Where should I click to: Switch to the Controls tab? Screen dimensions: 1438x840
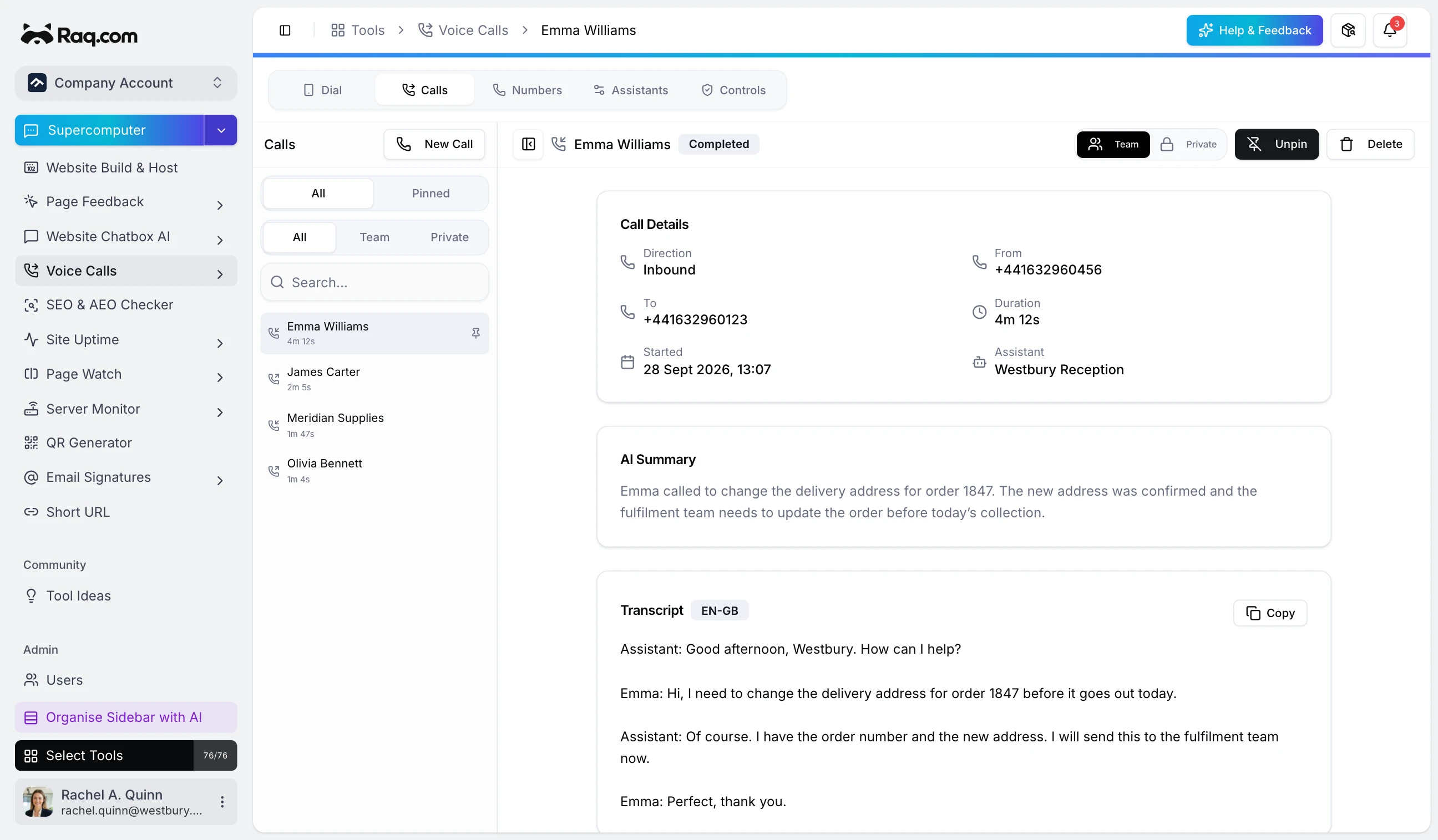(x=733, y=90)
